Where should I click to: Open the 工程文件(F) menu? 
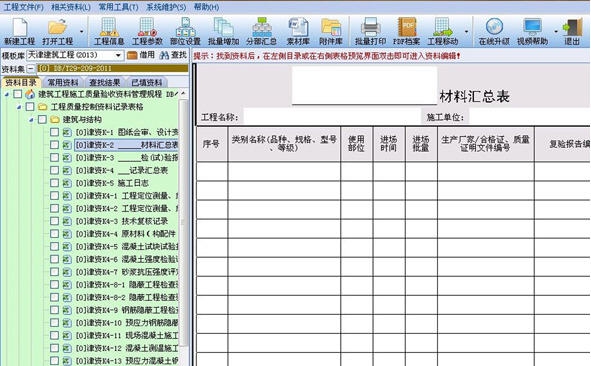point(23,7)
